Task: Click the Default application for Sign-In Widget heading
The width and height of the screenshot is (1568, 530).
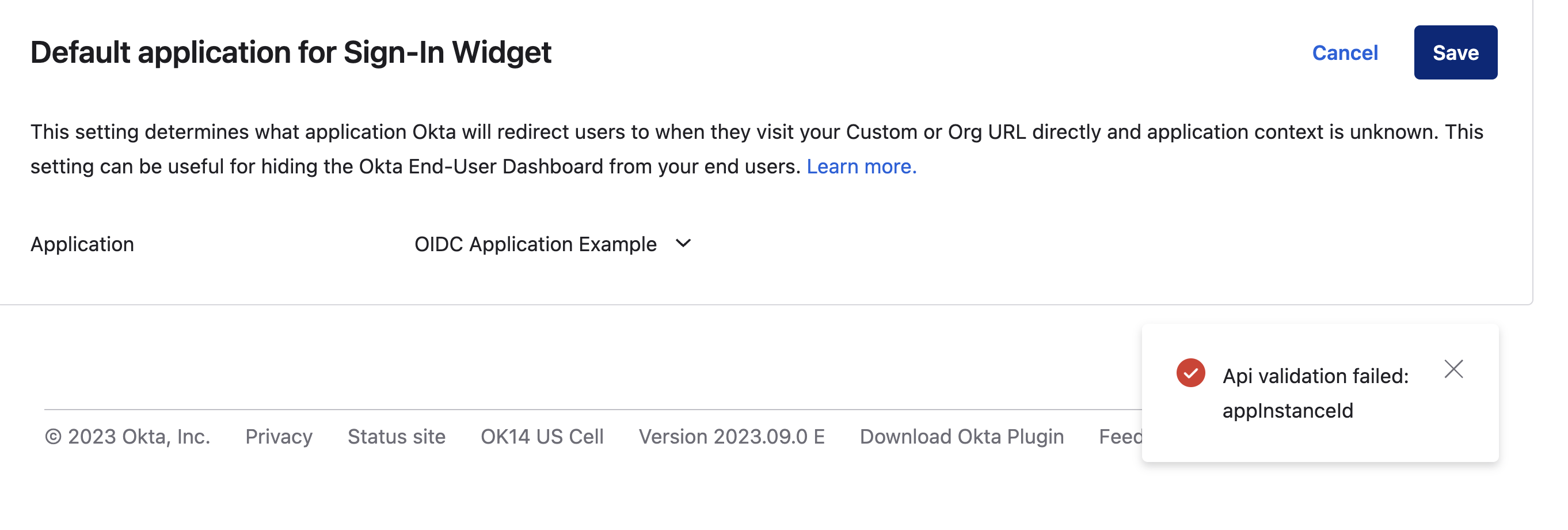Action: coord(290,52)
